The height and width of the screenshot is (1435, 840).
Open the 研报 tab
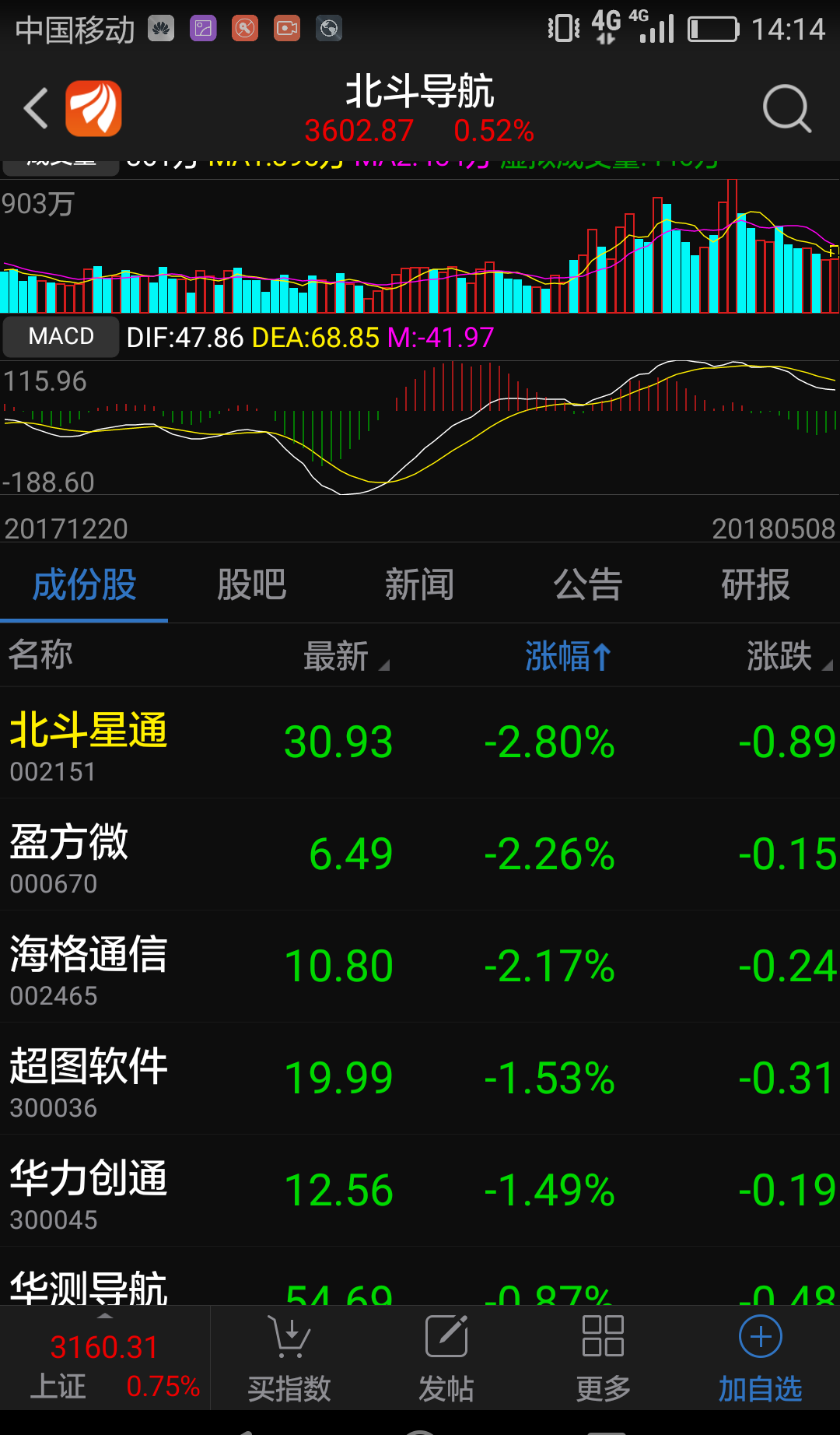pos(756,584)
